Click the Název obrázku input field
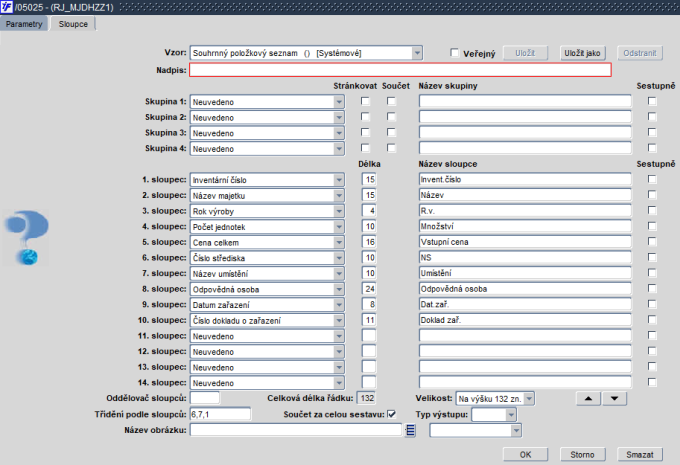 pos(296,430)
